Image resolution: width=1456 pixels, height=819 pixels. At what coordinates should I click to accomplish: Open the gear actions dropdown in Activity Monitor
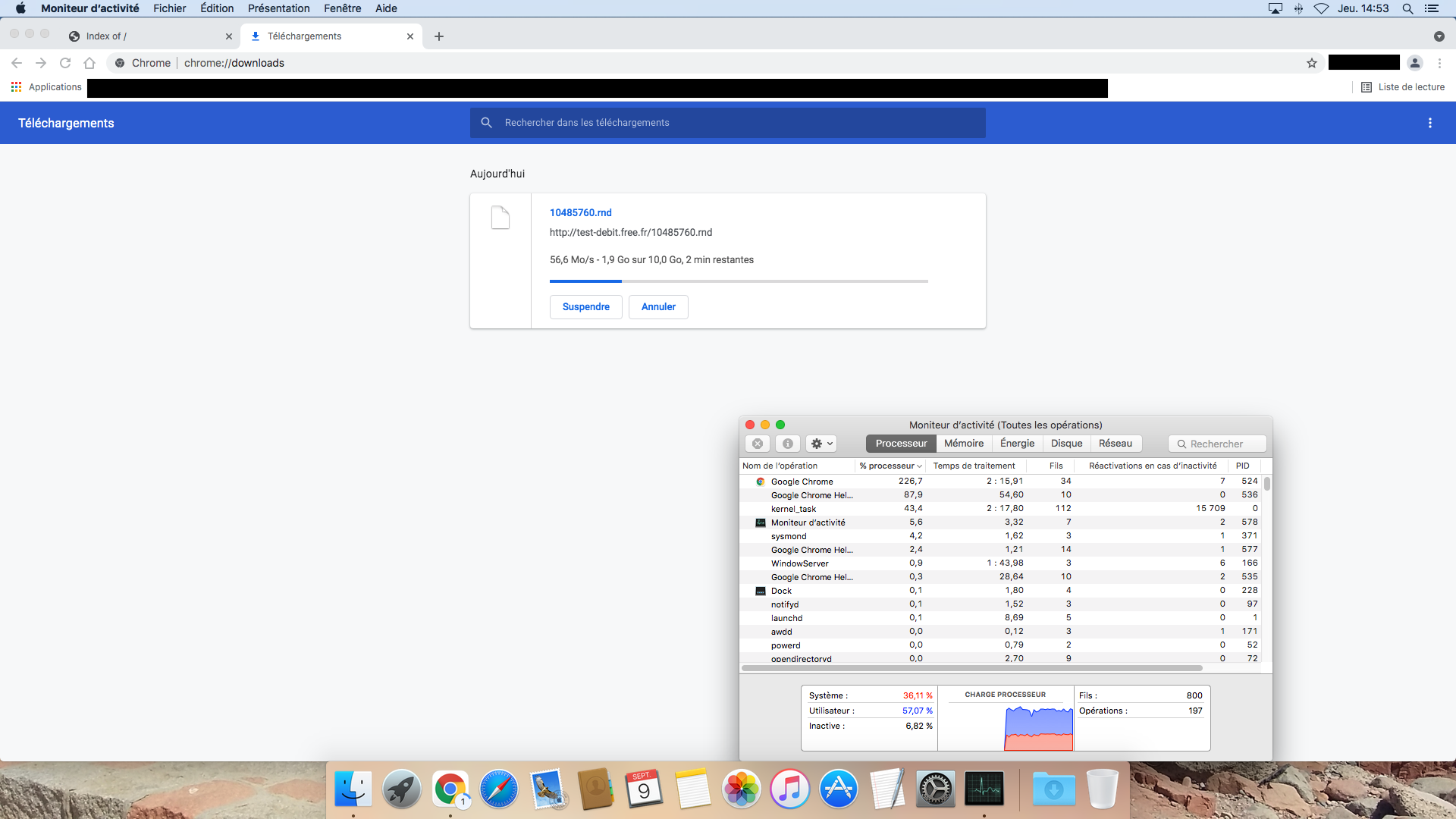pos(821,444)
